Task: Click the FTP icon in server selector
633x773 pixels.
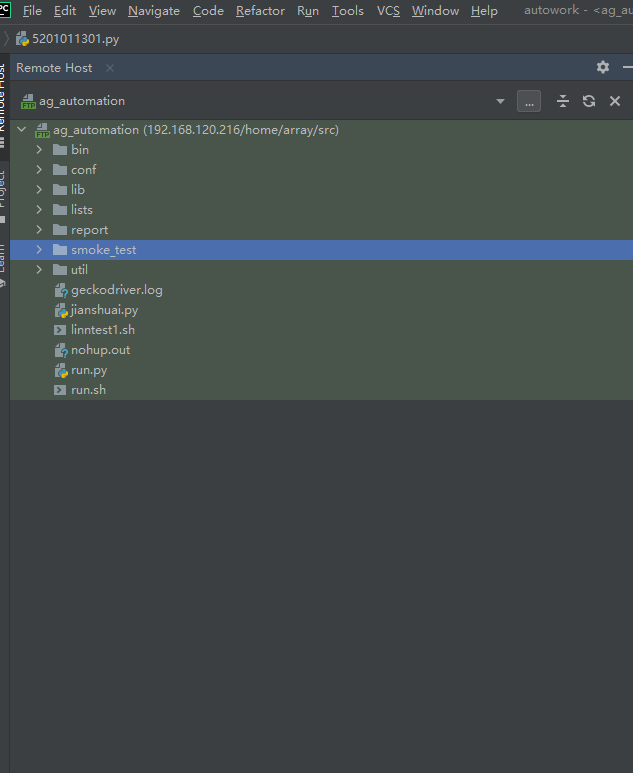Action: click(x=29, y=102)
